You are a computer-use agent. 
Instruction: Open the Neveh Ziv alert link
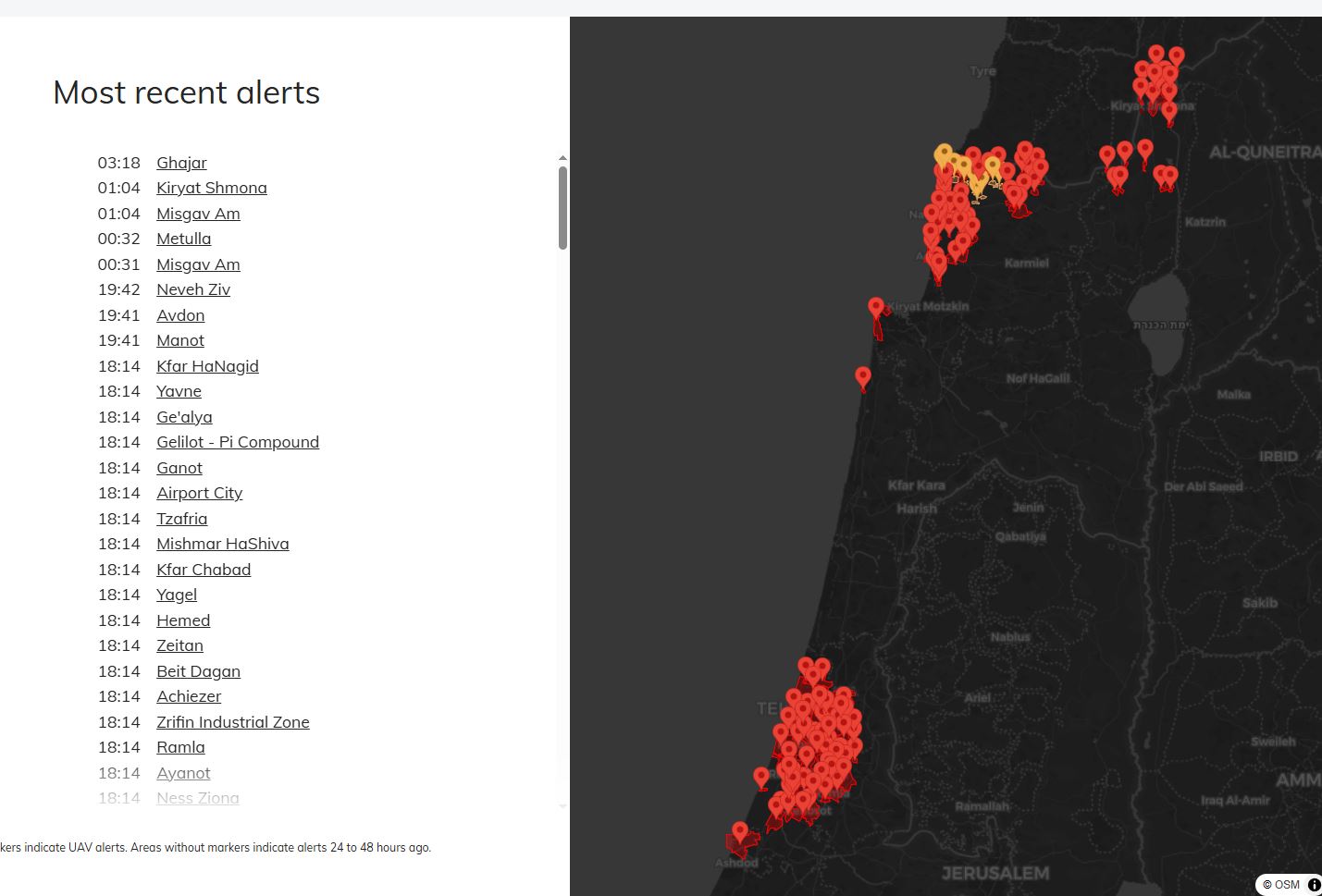193,289
